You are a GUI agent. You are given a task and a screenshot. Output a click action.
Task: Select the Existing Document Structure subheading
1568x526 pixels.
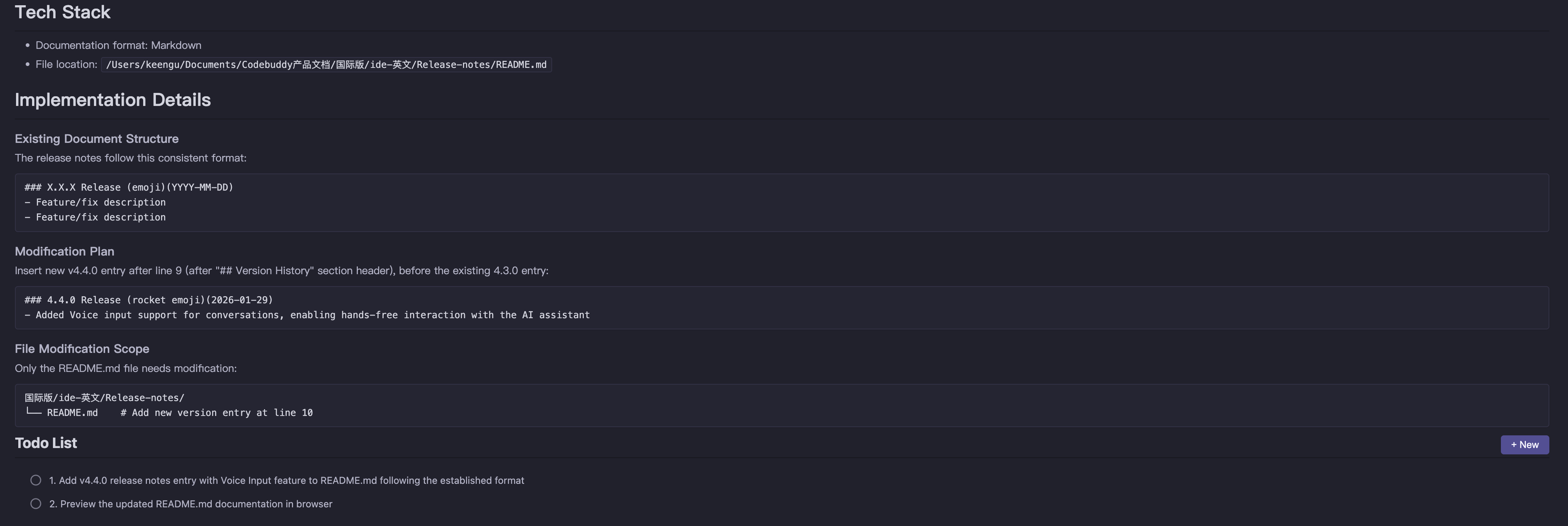tap(97, 139)
